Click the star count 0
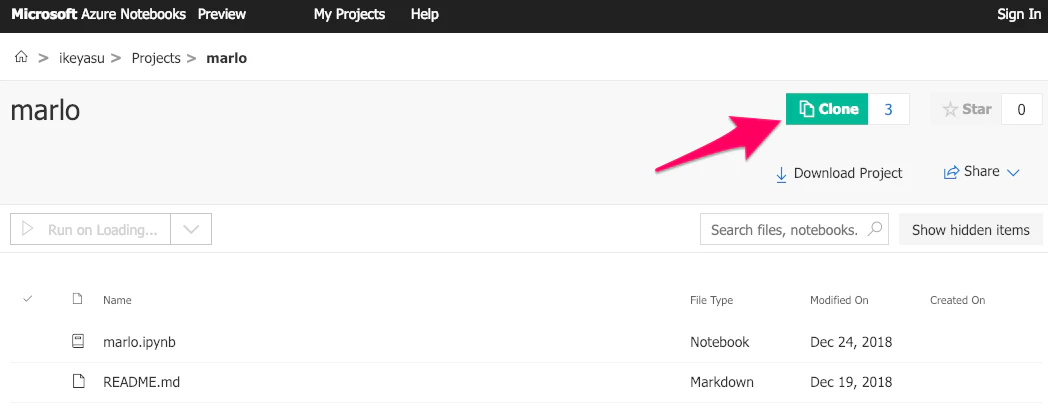The width and height of the screenshot is (1048, 408). 1021,109
